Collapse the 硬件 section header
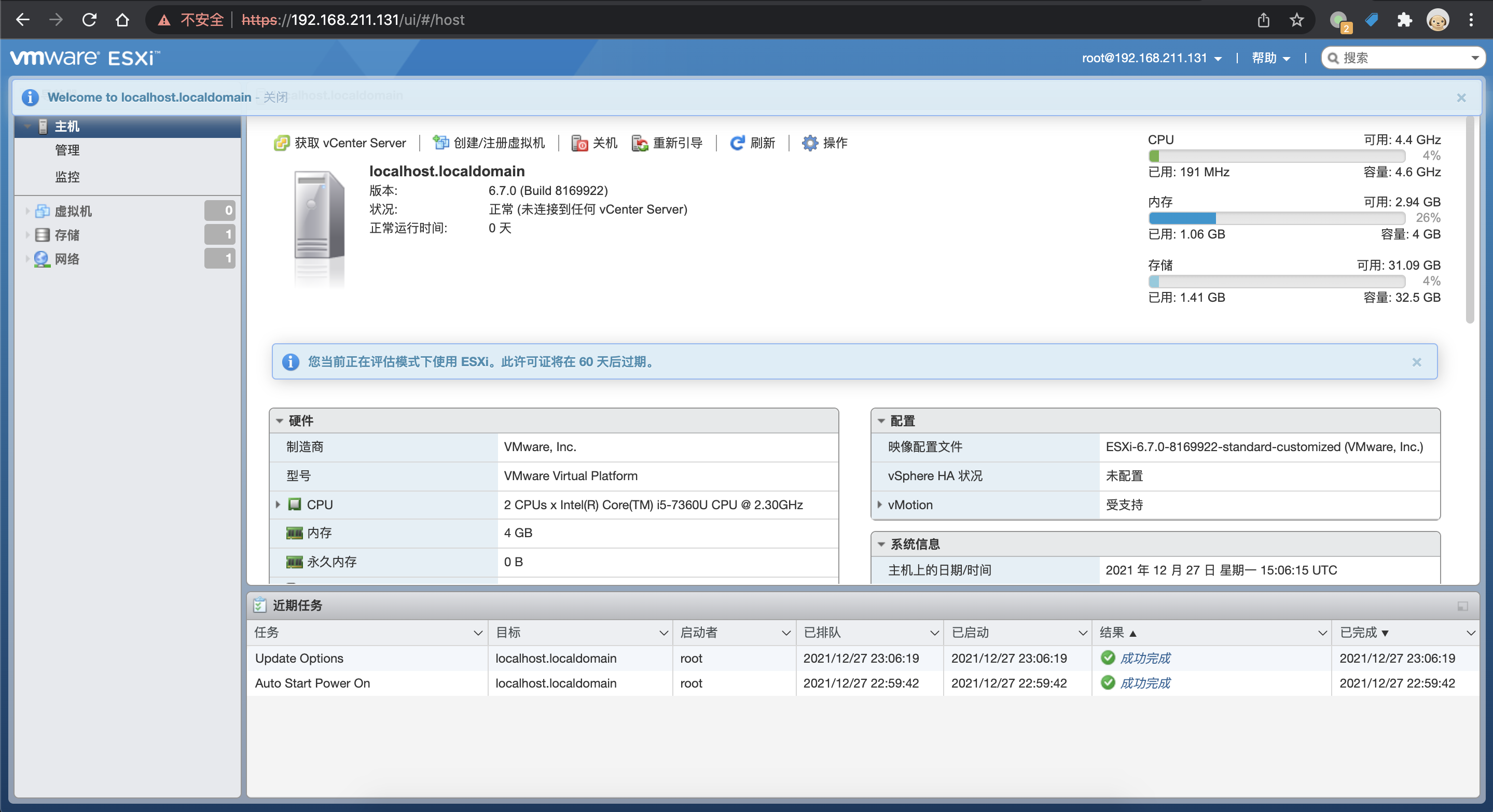 280,421
